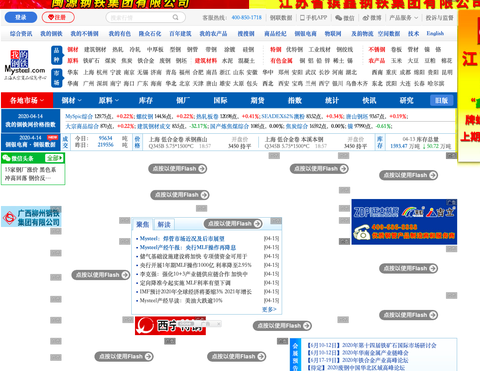Viewport: 480px width, 371px height.
Task: Open the 快讯 nav menu item
Action: [x=369, y=100]
